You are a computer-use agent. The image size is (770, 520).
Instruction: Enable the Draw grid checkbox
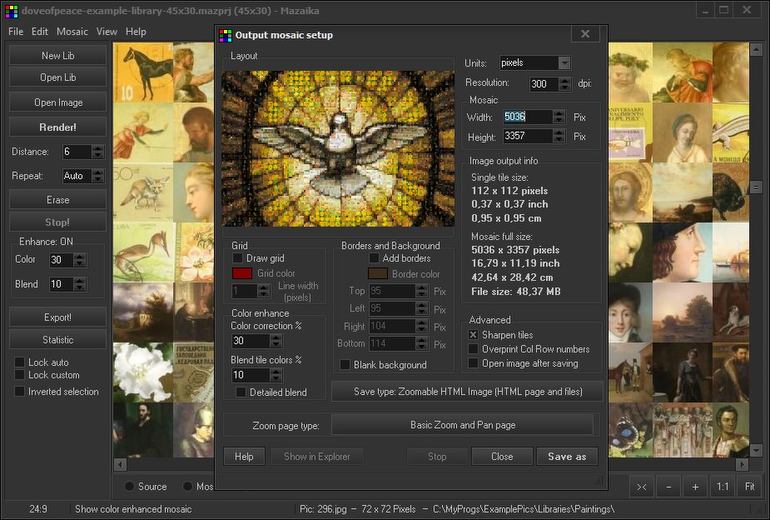[x=238, y=258]
